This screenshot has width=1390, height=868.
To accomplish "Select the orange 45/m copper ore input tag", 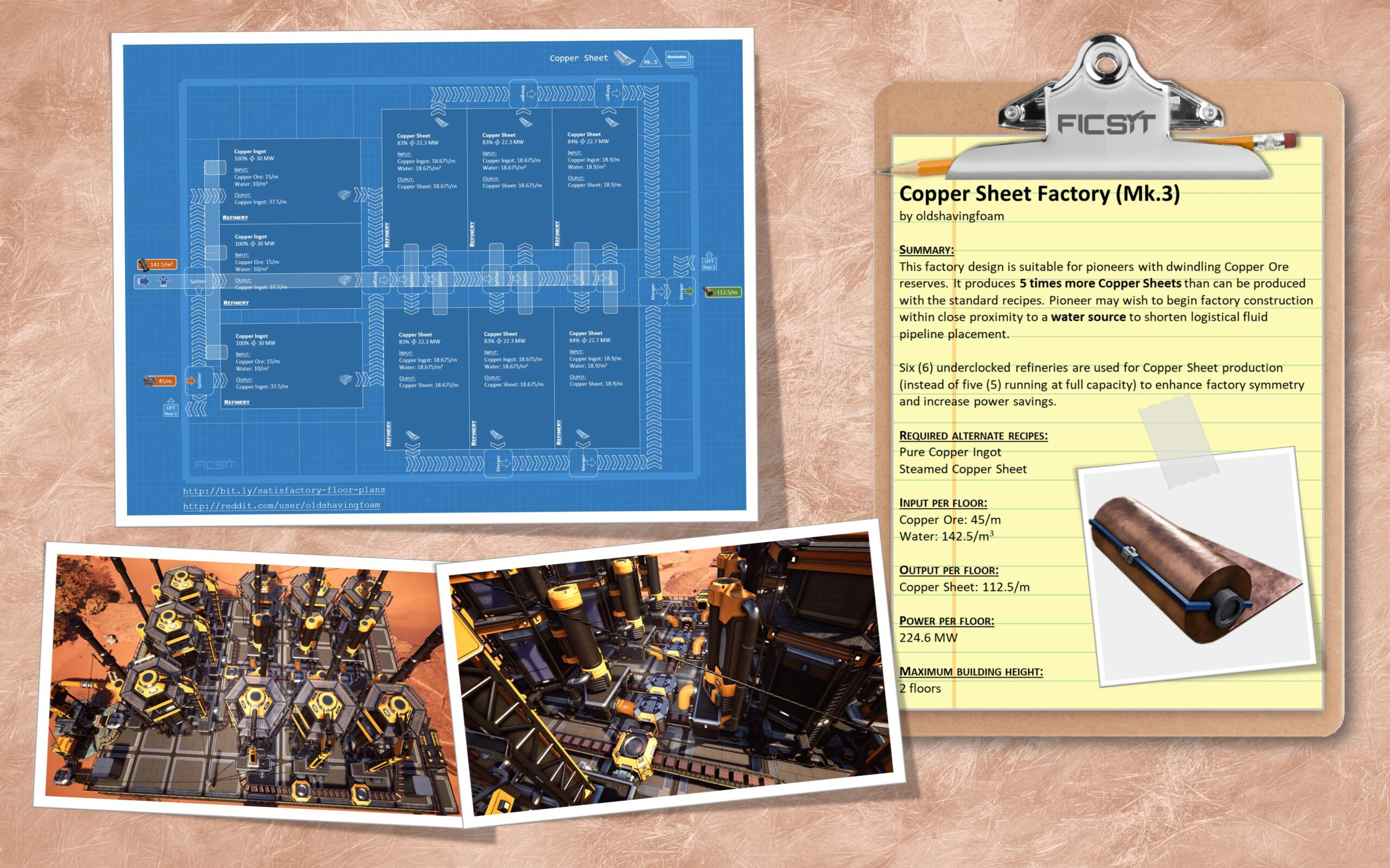I will 160,381.
